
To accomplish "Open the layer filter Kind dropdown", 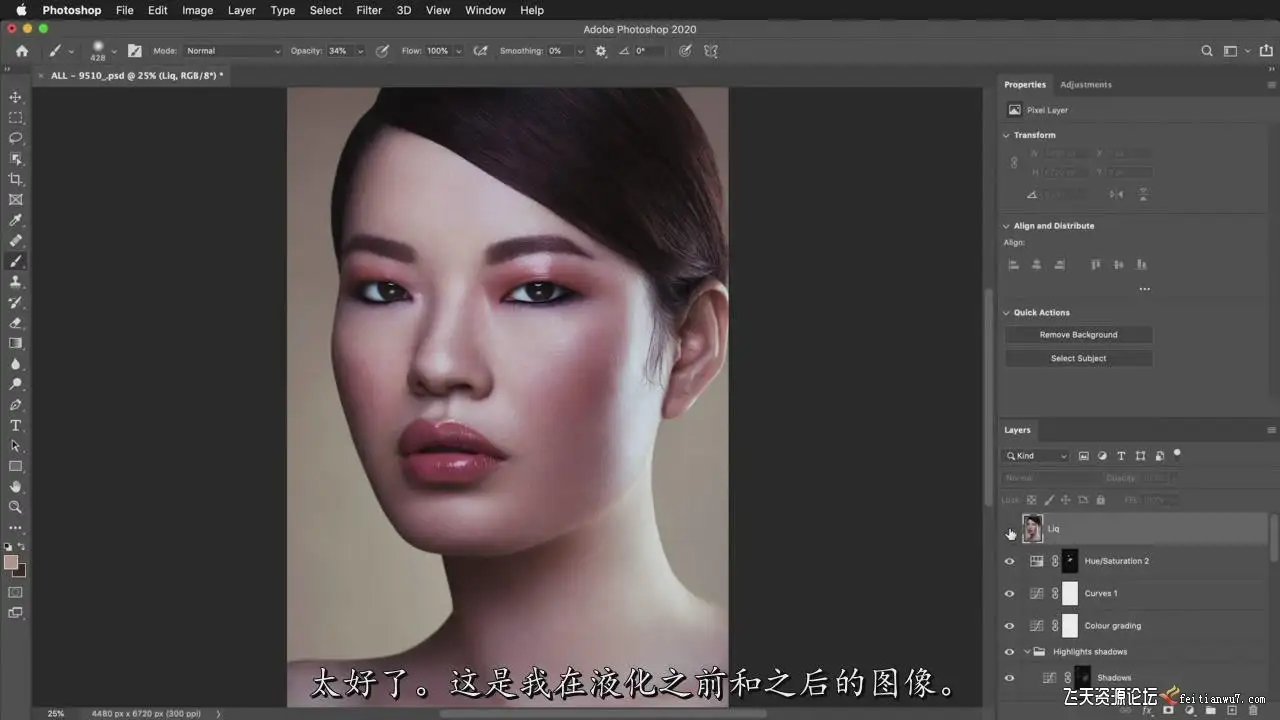I will click(x=1037, y=456).
